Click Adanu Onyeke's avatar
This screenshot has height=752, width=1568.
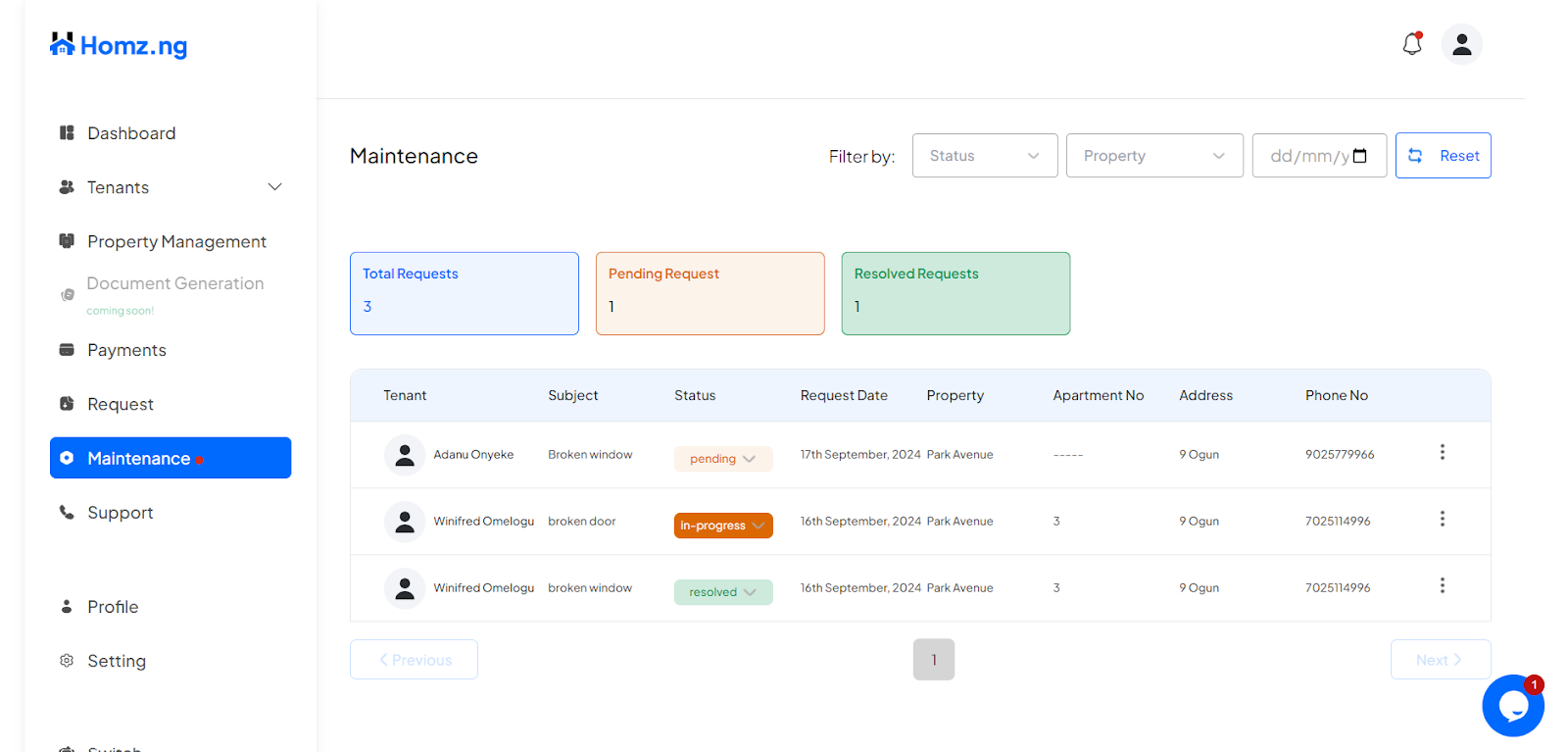[405, 455]
